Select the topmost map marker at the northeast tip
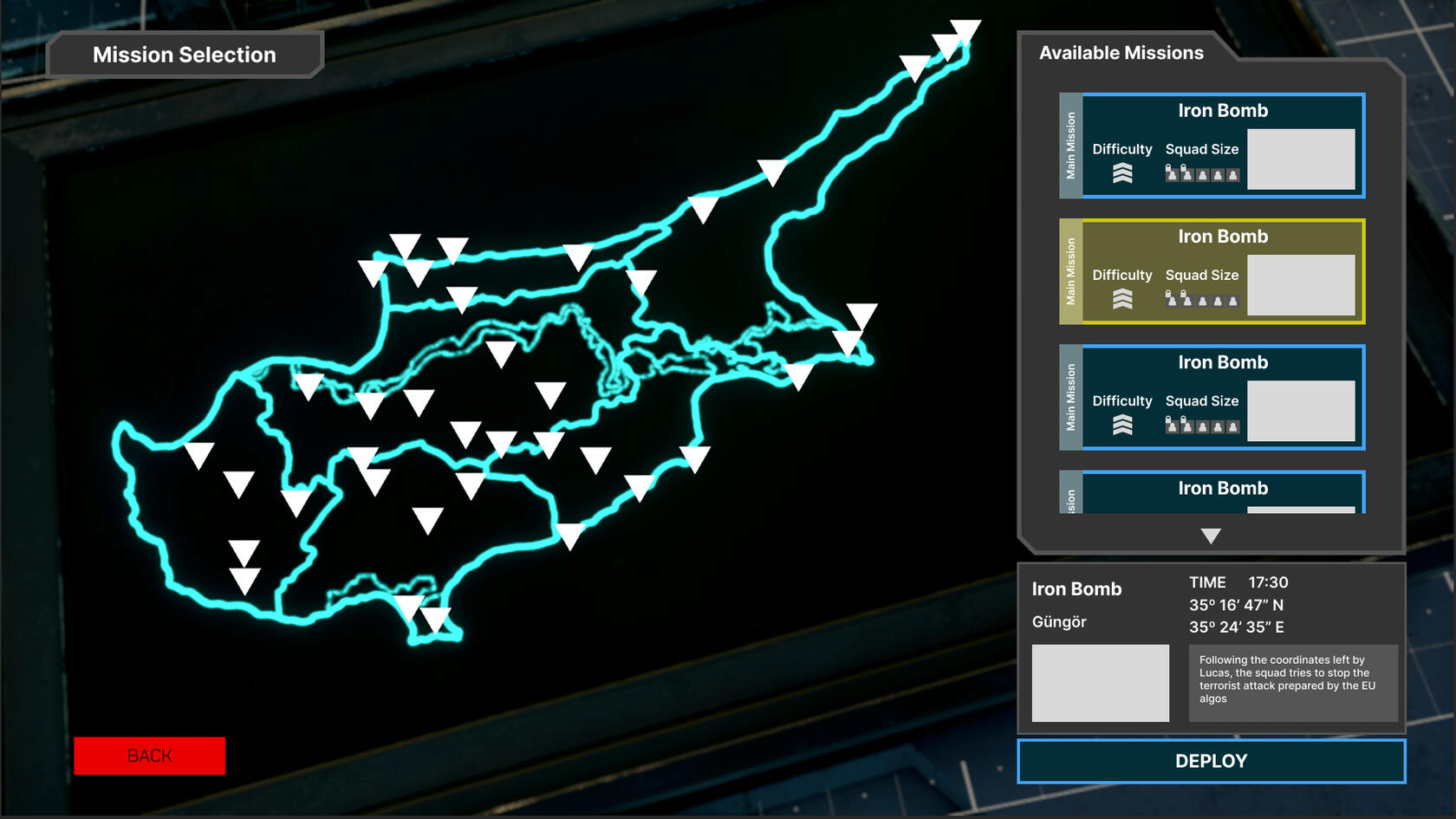The height and width of the screenshot is (819, 1456). point(965,31)
